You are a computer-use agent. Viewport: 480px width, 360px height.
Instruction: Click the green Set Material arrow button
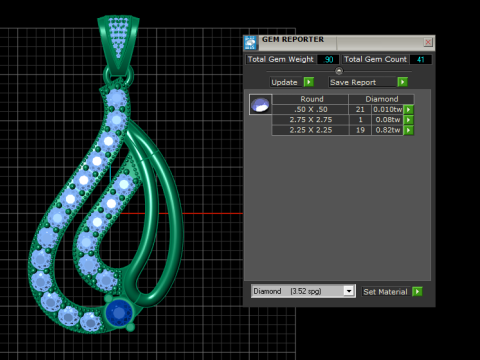pos(417,292)
